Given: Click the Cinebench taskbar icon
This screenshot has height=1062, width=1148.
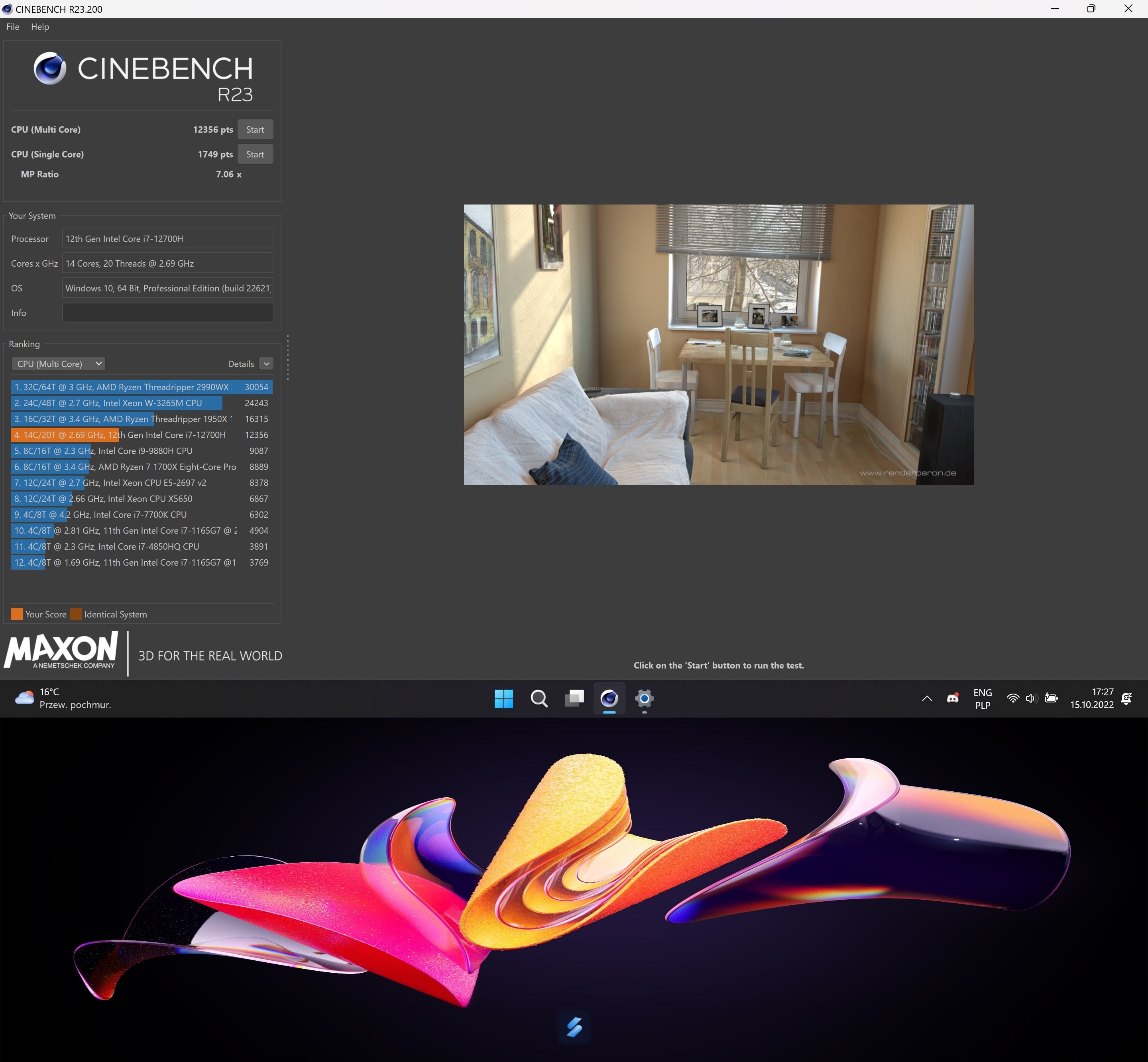Looking at the screenshot, I should click(609, 698).
